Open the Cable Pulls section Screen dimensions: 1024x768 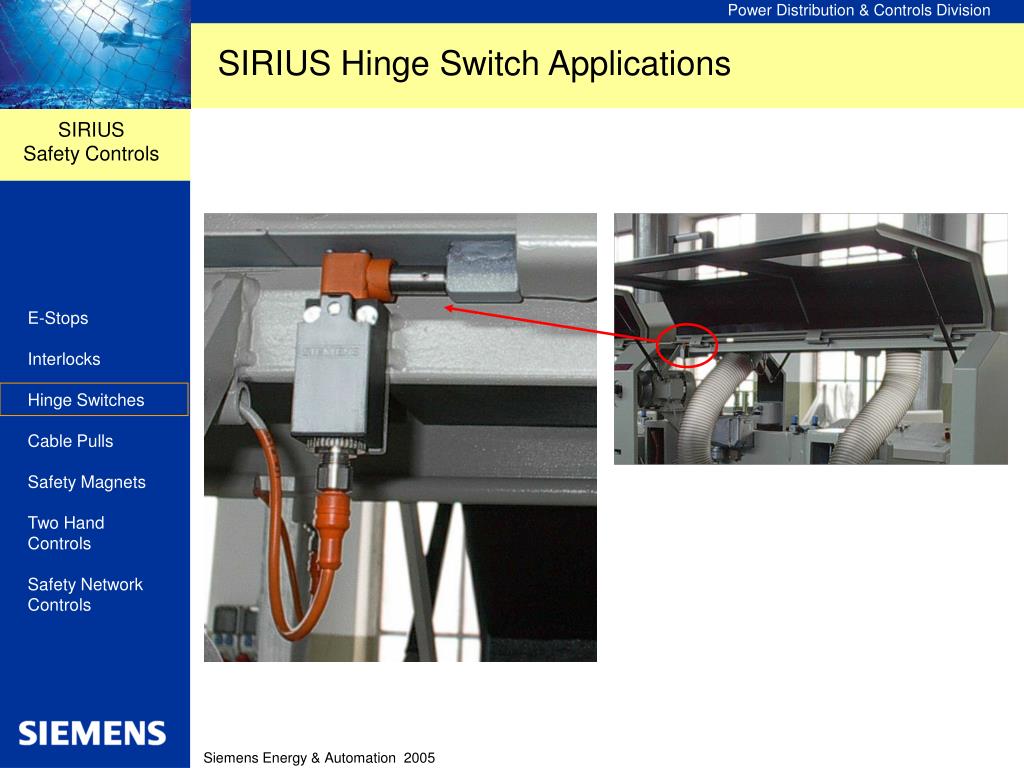pos(70,441)
